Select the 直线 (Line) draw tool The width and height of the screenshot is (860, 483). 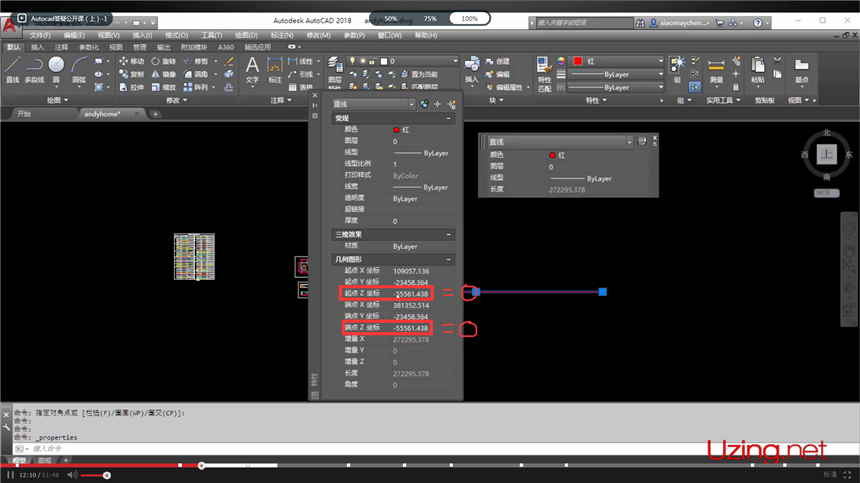point(12,68)
